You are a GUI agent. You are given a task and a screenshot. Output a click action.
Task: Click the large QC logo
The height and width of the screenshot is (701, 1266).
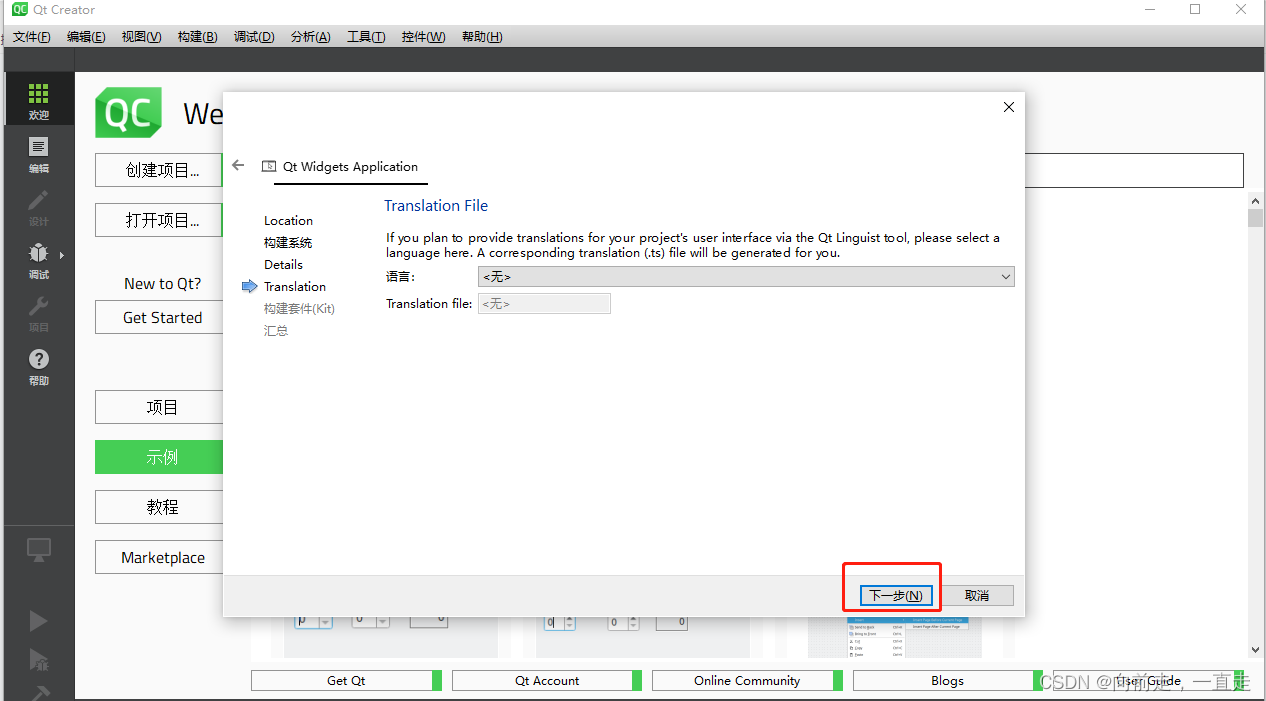[128, 113]
